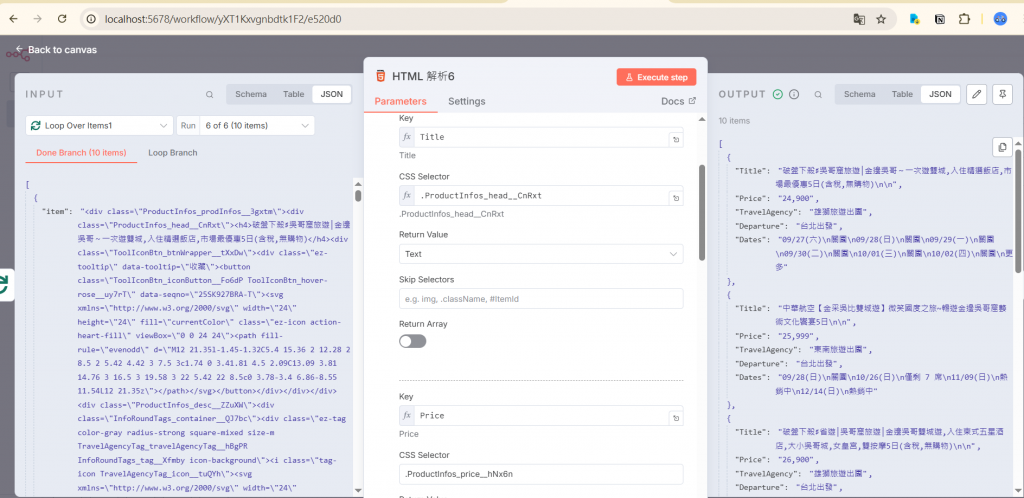This screenshot has width=1024, height=498.
Task: Click the "24,900" Price value in output
Action: pos(797,198)
